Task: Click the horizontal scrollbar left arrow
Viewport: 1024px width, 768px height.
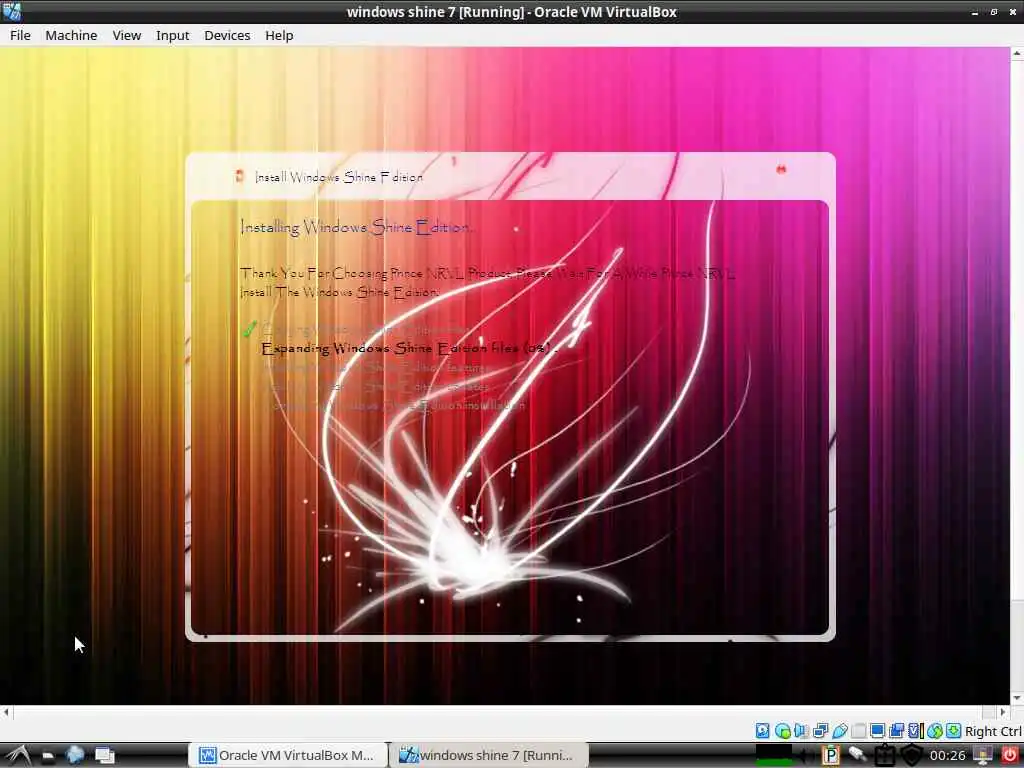Action: coord(6,712)
